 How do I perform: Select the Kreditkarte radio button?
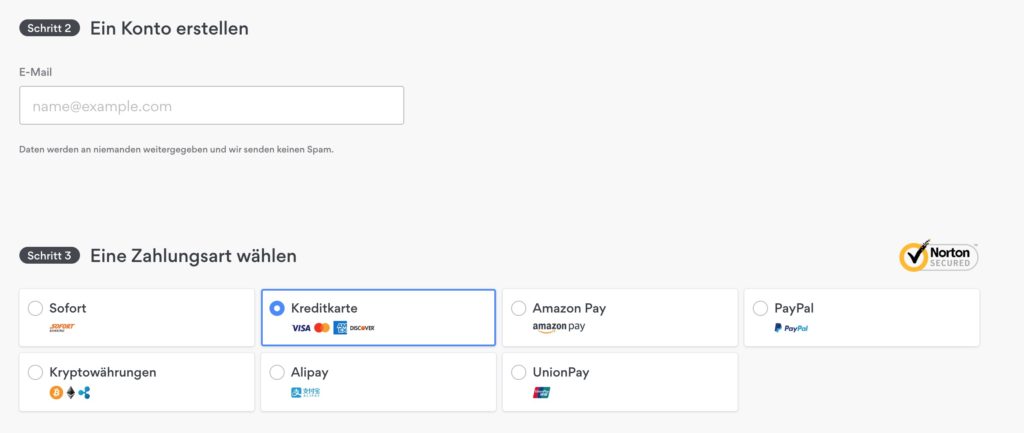click(277, 308)
